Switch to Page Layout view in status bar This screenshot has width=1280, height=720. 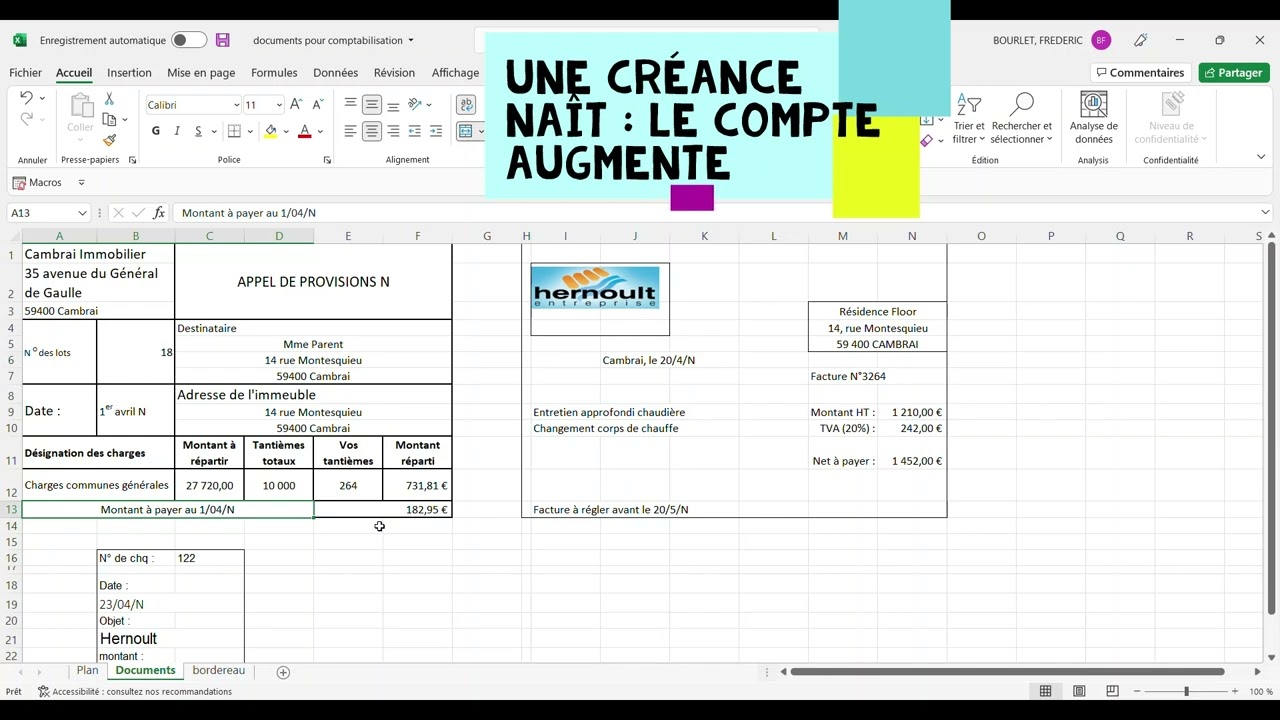pos(1079,691)
